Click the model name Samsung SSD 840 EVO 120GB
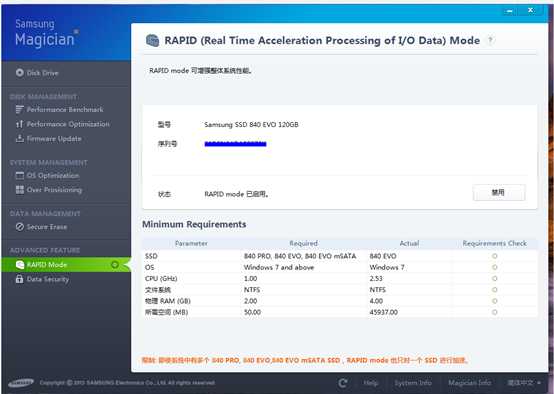Image resolution: width=554 pixels, height=394 pixels. click(252, 124)
